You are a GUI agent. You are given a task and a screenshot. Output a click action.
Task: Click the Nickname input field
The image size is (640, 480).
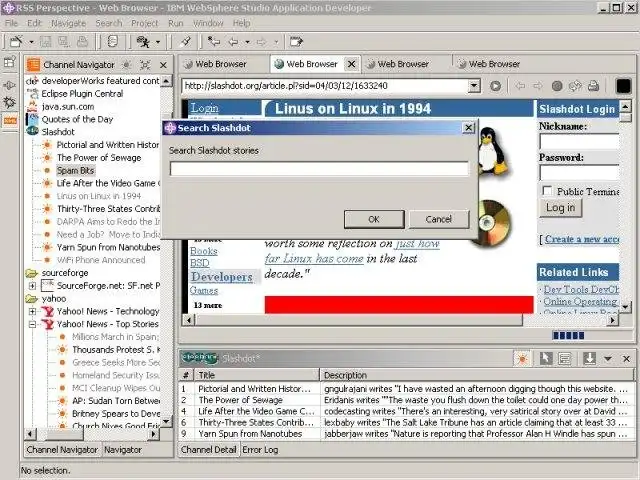point(579,142)
